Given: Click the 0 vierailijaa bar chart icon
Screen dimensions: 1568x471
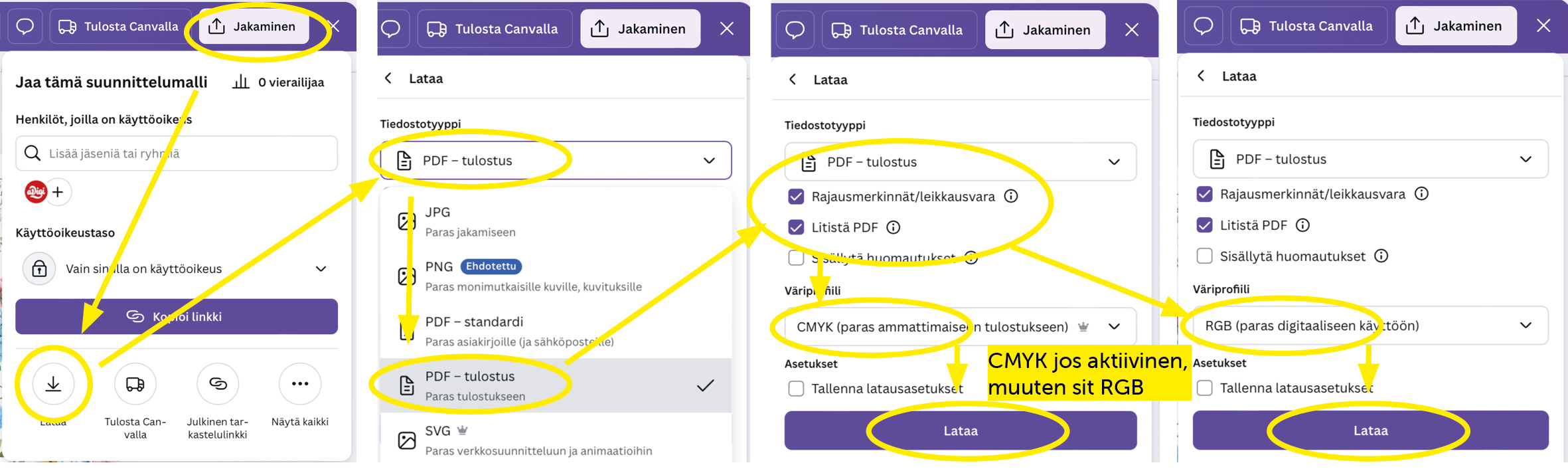Looking at the screenshot, I should pyautogui.click(x=241, y=82).
